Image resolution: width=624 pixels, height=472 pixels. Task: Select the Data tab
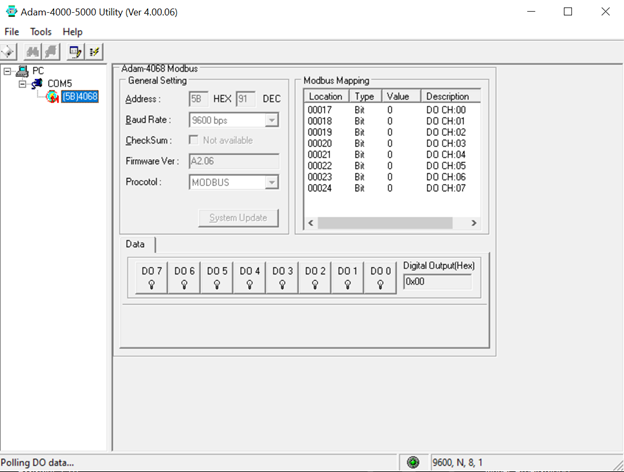(x=135, y=244)
